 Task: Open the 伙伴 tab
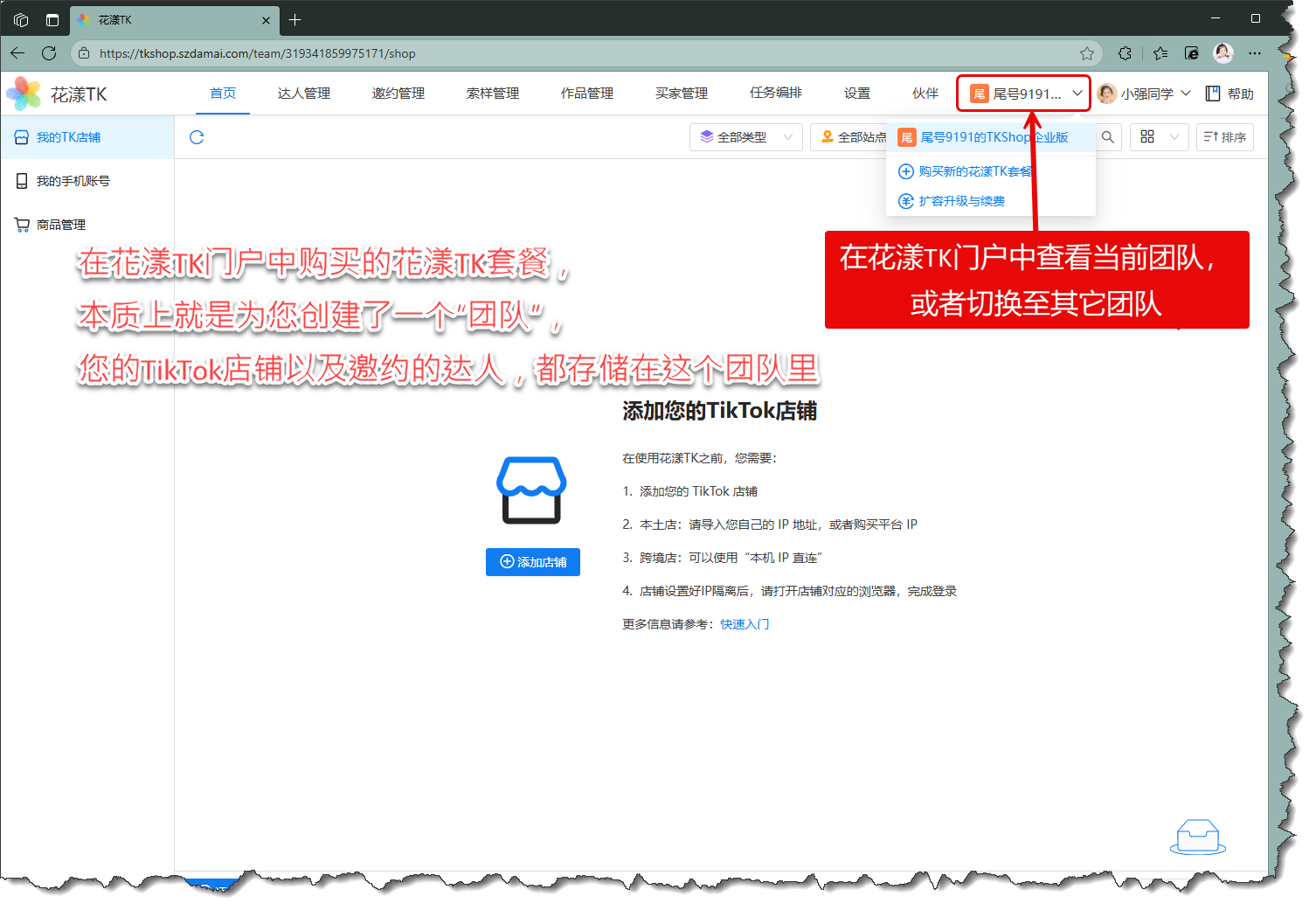pos(925,93)
